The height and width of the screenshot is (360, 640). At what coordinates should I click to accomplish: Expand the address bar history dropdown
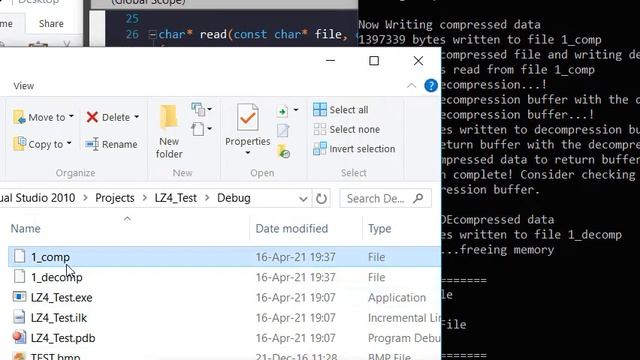pyautogui.click(x=303, y=199)
